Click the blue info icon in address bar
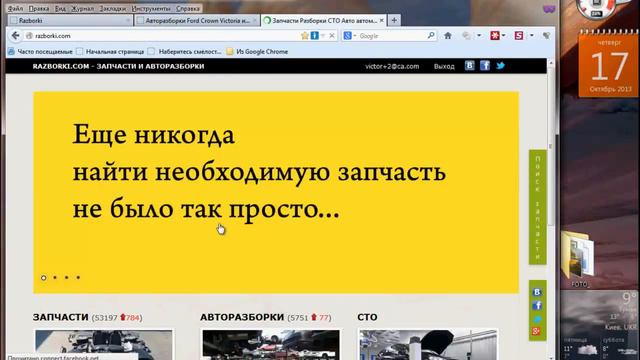This screenshot has height=360, width=640. 315,36
